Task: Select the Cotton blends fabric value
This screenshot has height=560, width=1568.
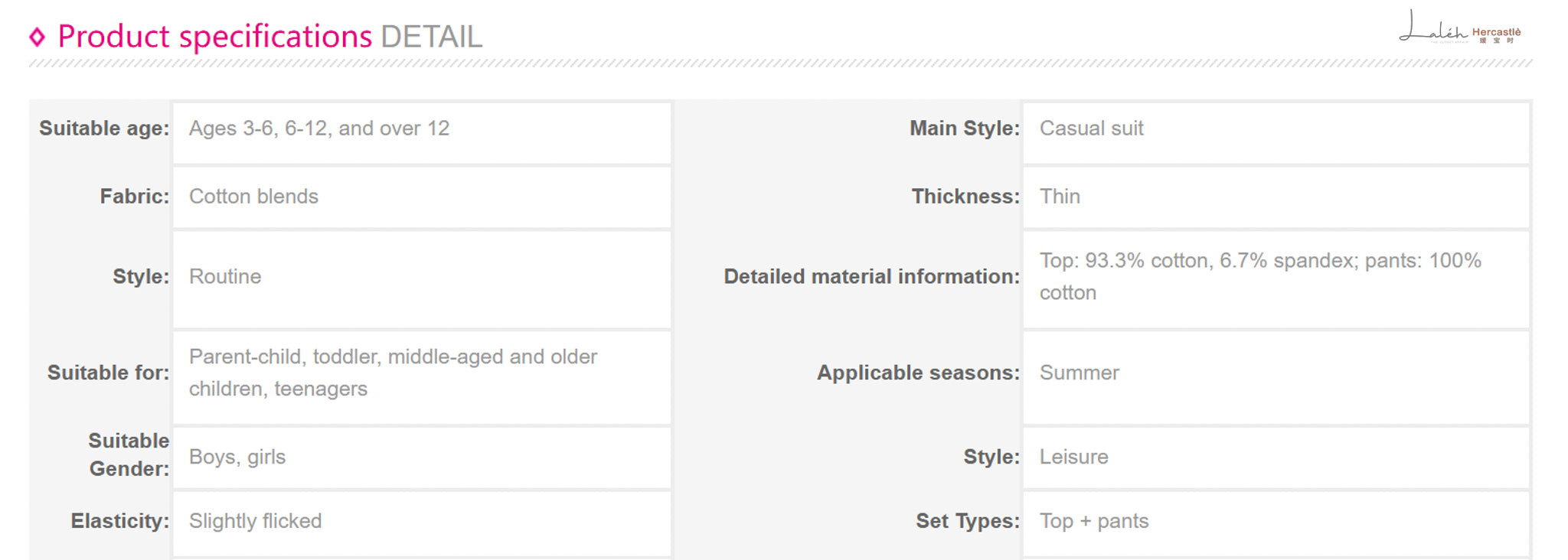Action: [253, 197]
